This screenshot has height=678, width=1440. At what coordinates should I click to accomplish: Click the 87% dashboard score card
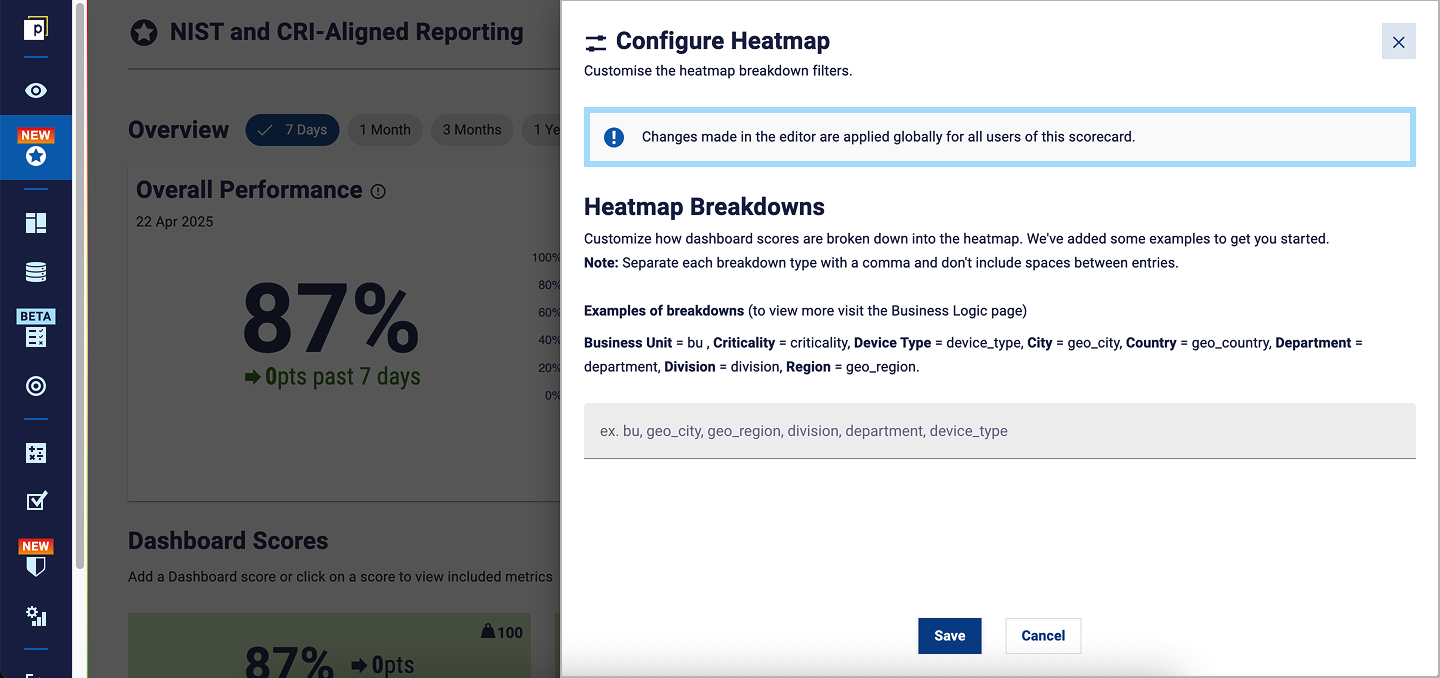pos(329,646)
